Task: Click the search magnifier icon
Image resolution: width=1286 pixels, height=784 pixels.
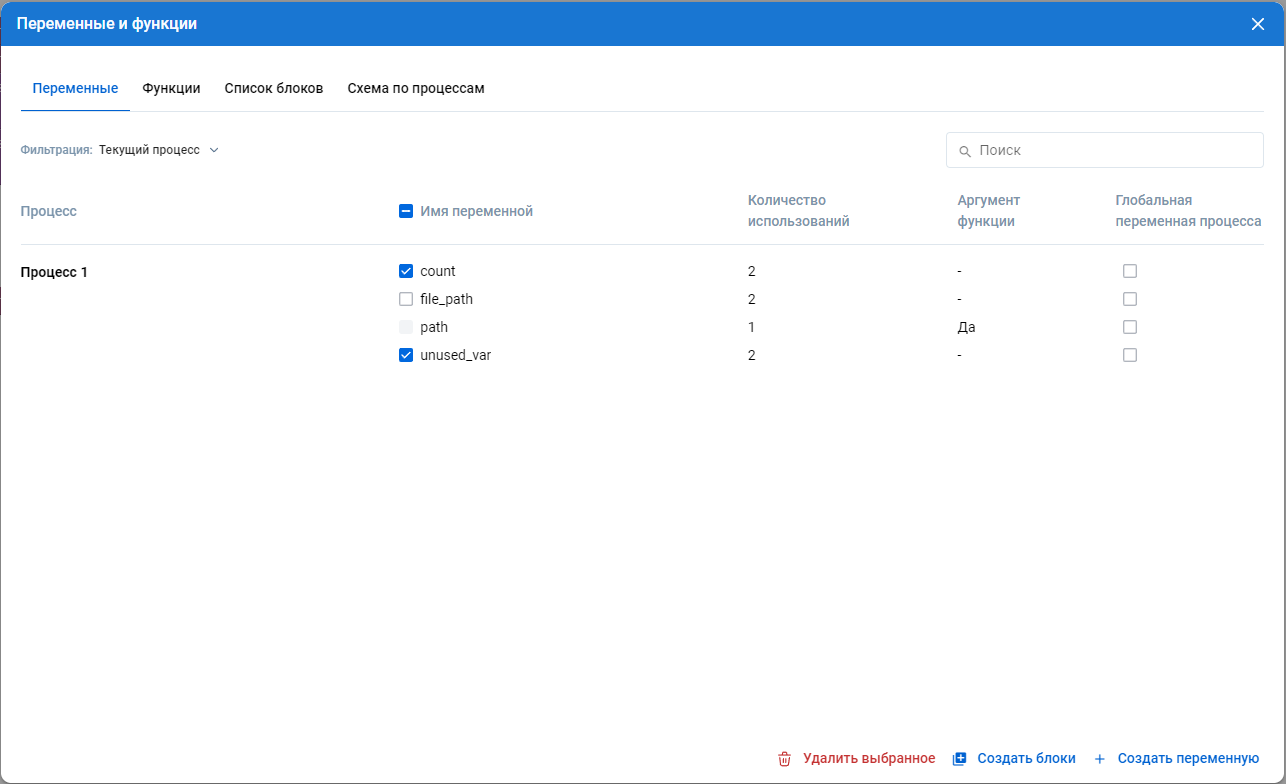Action: pyautogui.click(x=965, y=151)
